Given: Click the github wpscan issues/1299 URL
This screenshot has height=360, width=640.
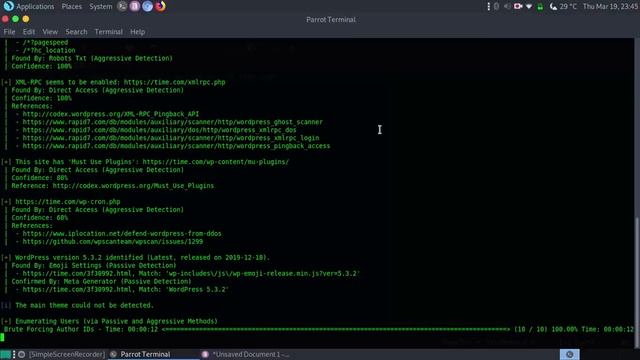Looking at the screenshot, I should click(113, 242).
